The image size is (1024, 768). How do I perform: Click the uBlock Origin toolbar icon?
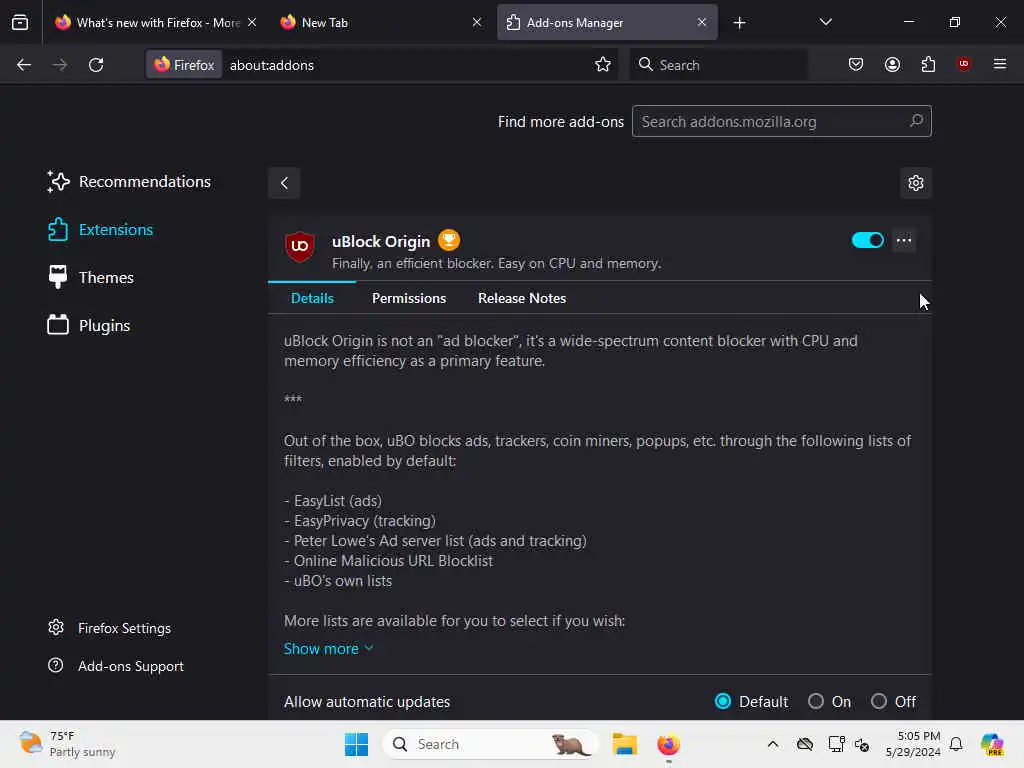[964, 64]
